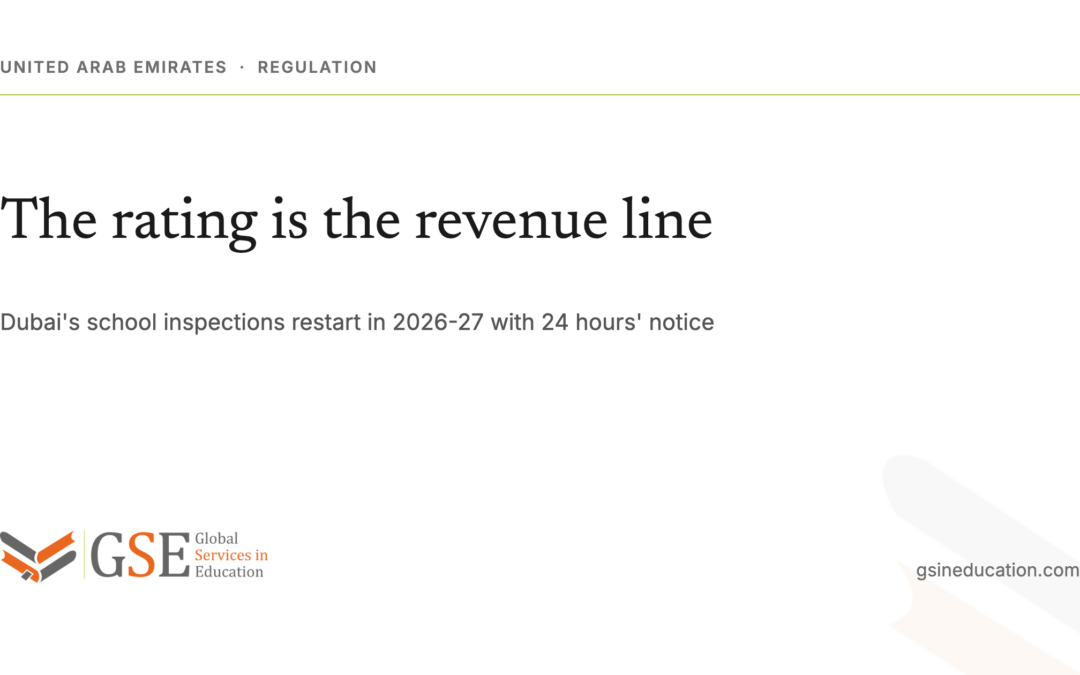
Task: Click the 'Global Services in Education' logo text
Action: 231,555
